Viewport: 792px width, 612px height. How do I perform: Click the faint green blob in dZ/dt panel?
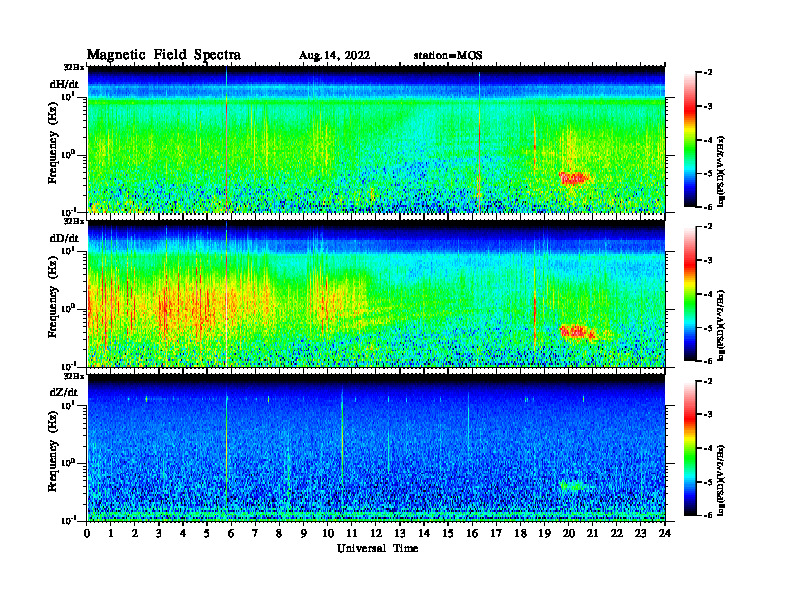pyautogui.click(x=573, y=486)
